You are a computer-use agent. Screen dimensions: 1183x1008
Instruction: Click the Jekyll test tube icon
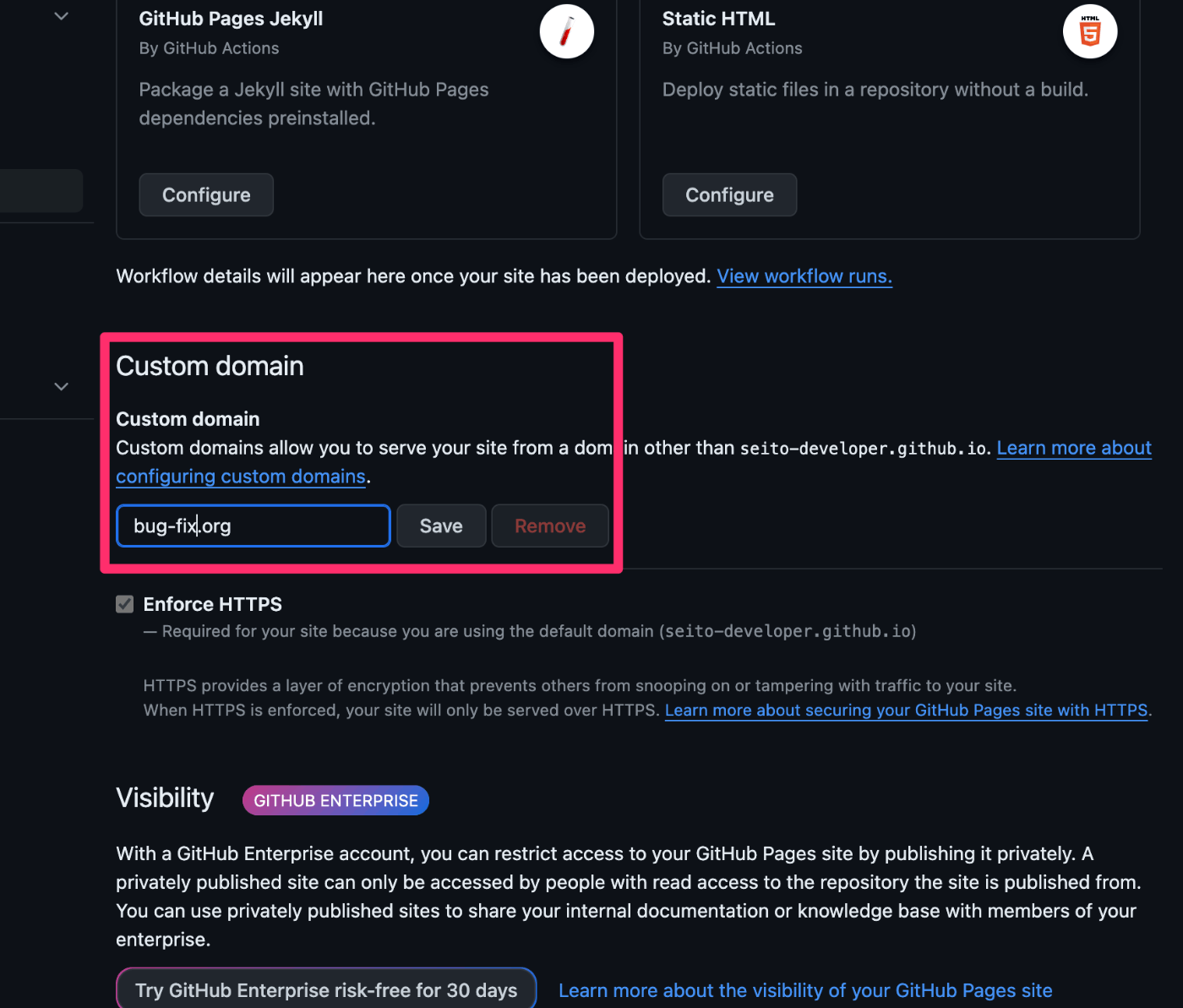(566, 32)
